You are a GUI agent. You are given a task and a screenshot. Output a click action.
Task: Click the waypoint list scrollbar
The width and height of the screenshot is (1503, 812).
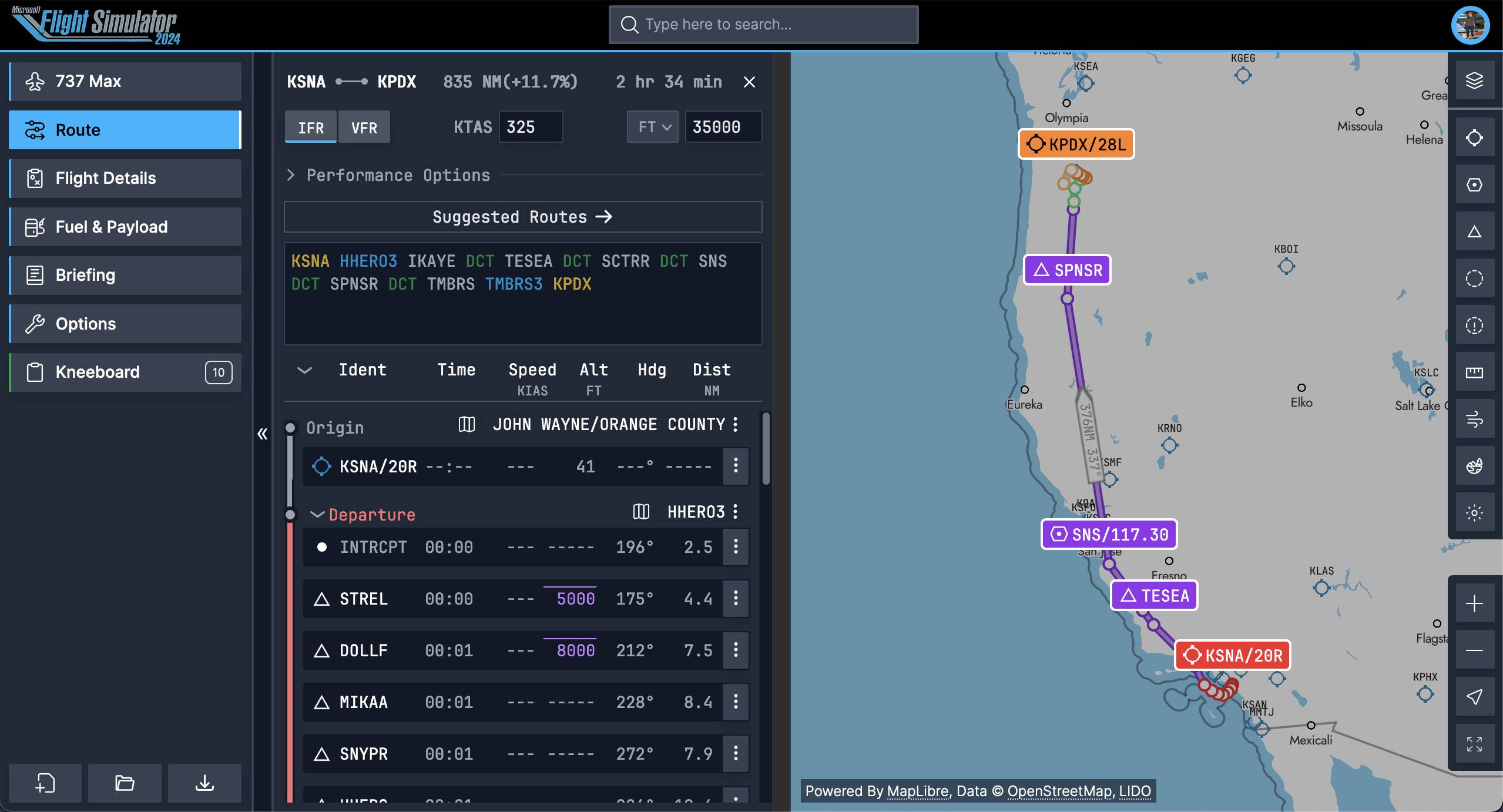click(x=766, y=449)
